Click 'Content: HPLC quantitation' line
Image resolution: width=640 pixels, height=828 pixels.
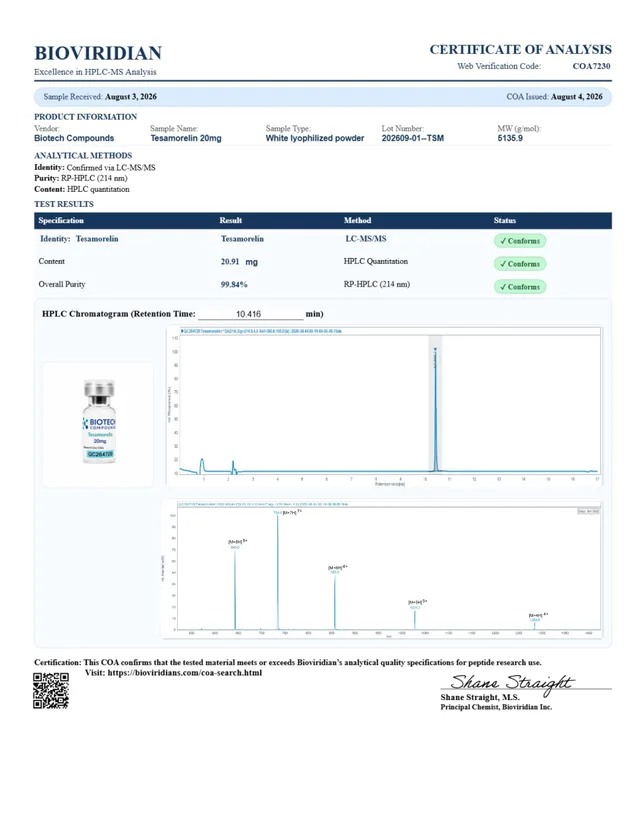(82, 189)
